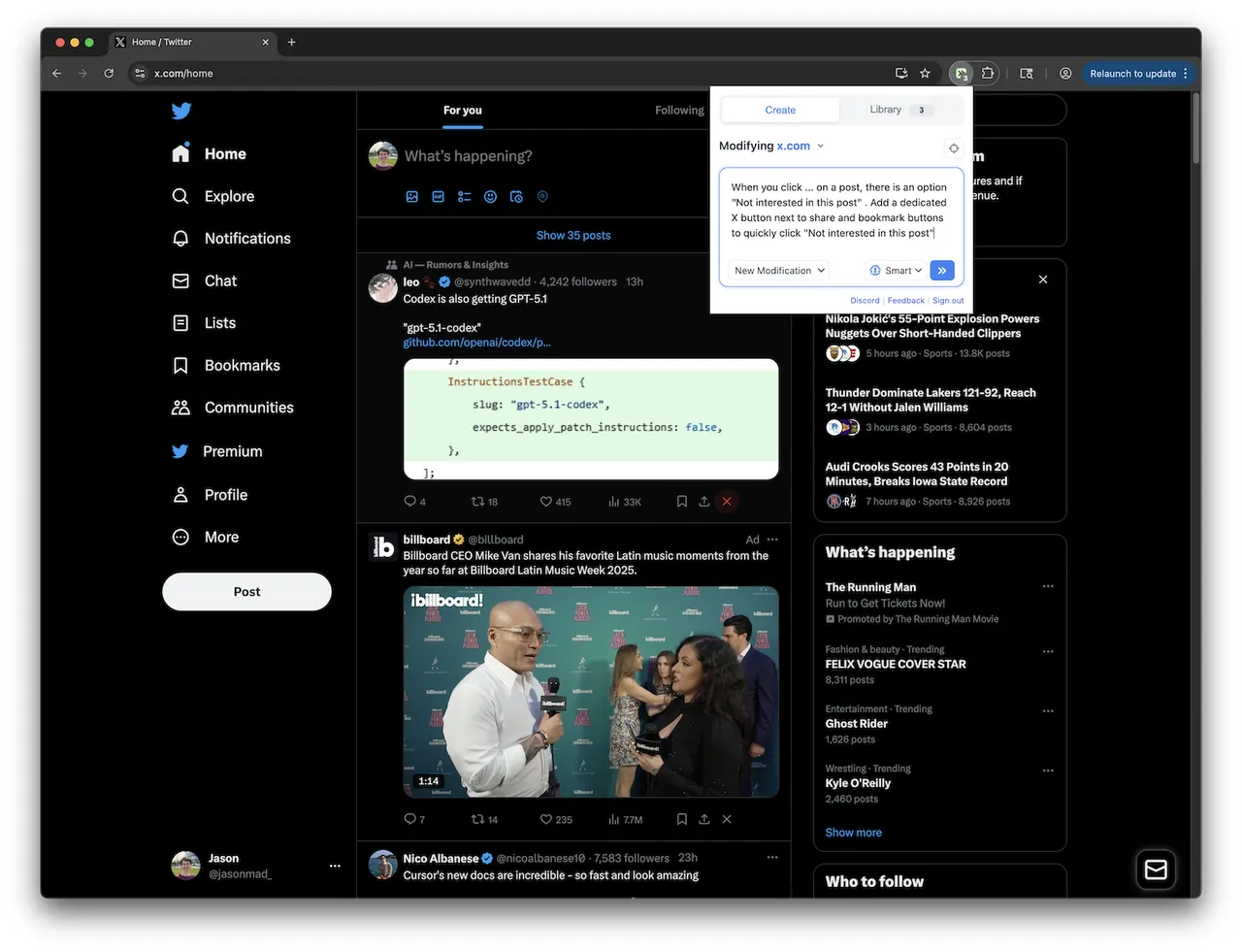Bookmark this page with the star icon
Image resolution: width=1242 pixels, height=952 pixels.
click(925, 74)
